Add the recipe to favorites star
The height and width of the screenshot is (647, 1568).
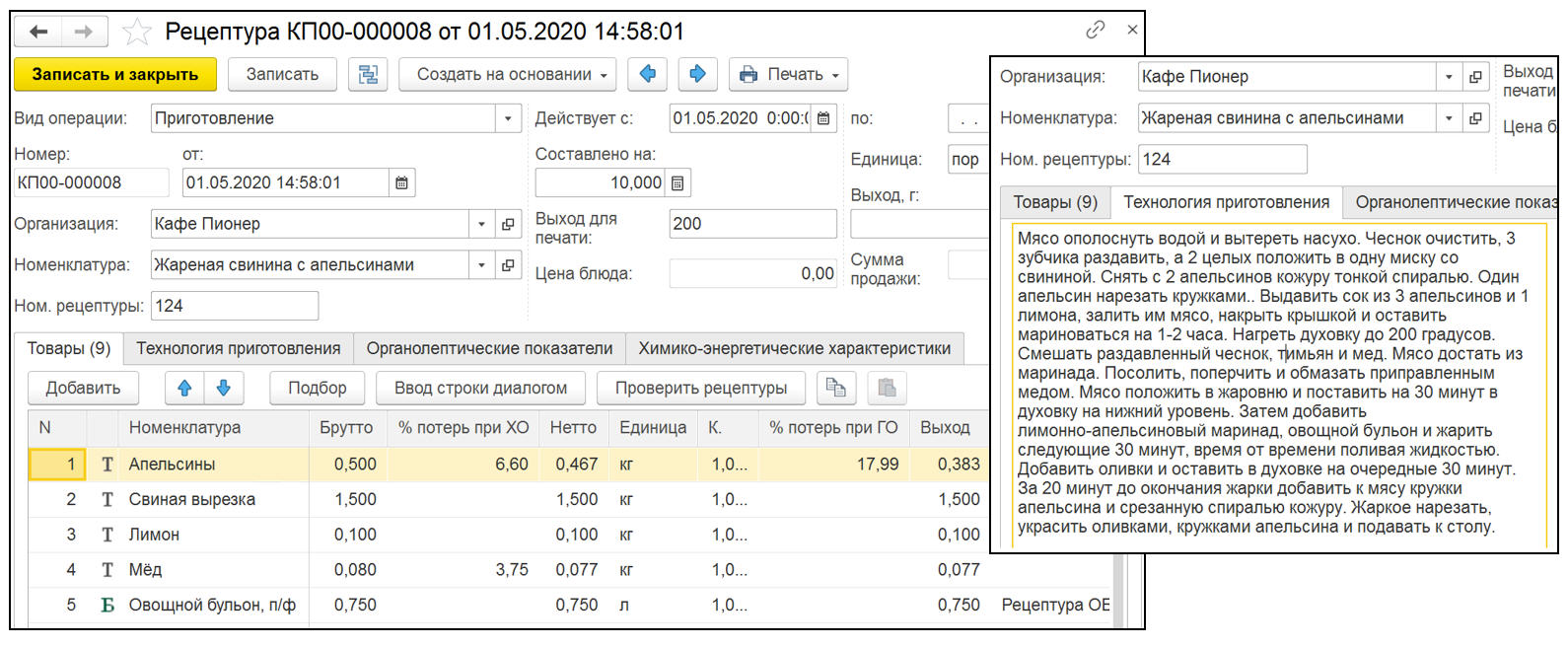tap(136, 33)
